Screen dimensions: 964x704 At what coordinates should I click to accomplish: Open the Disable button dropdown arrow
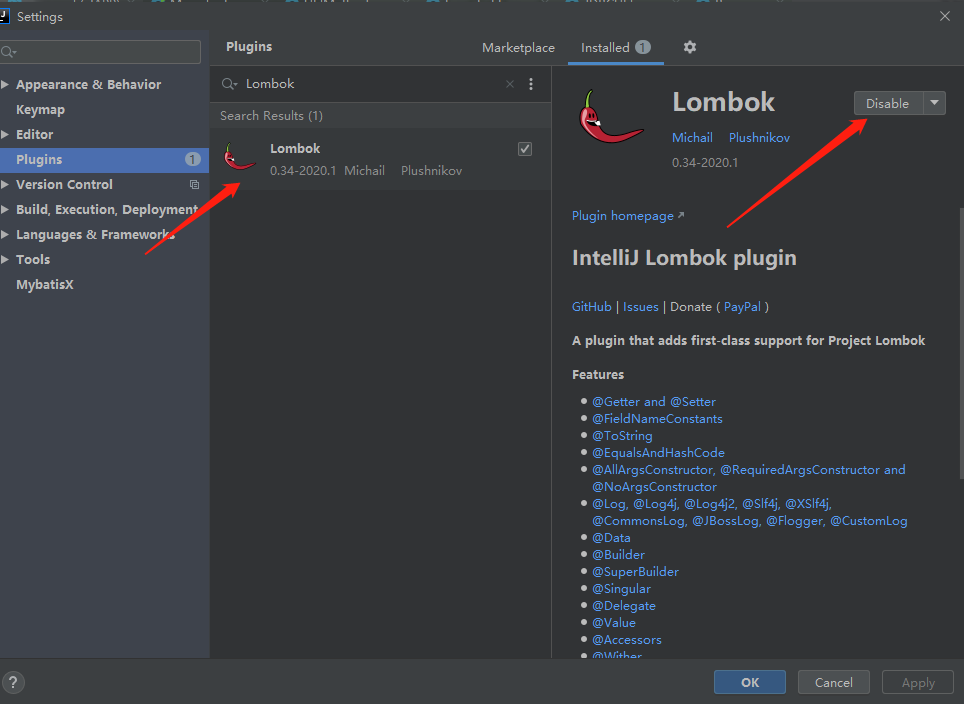[x=934, y=103]
